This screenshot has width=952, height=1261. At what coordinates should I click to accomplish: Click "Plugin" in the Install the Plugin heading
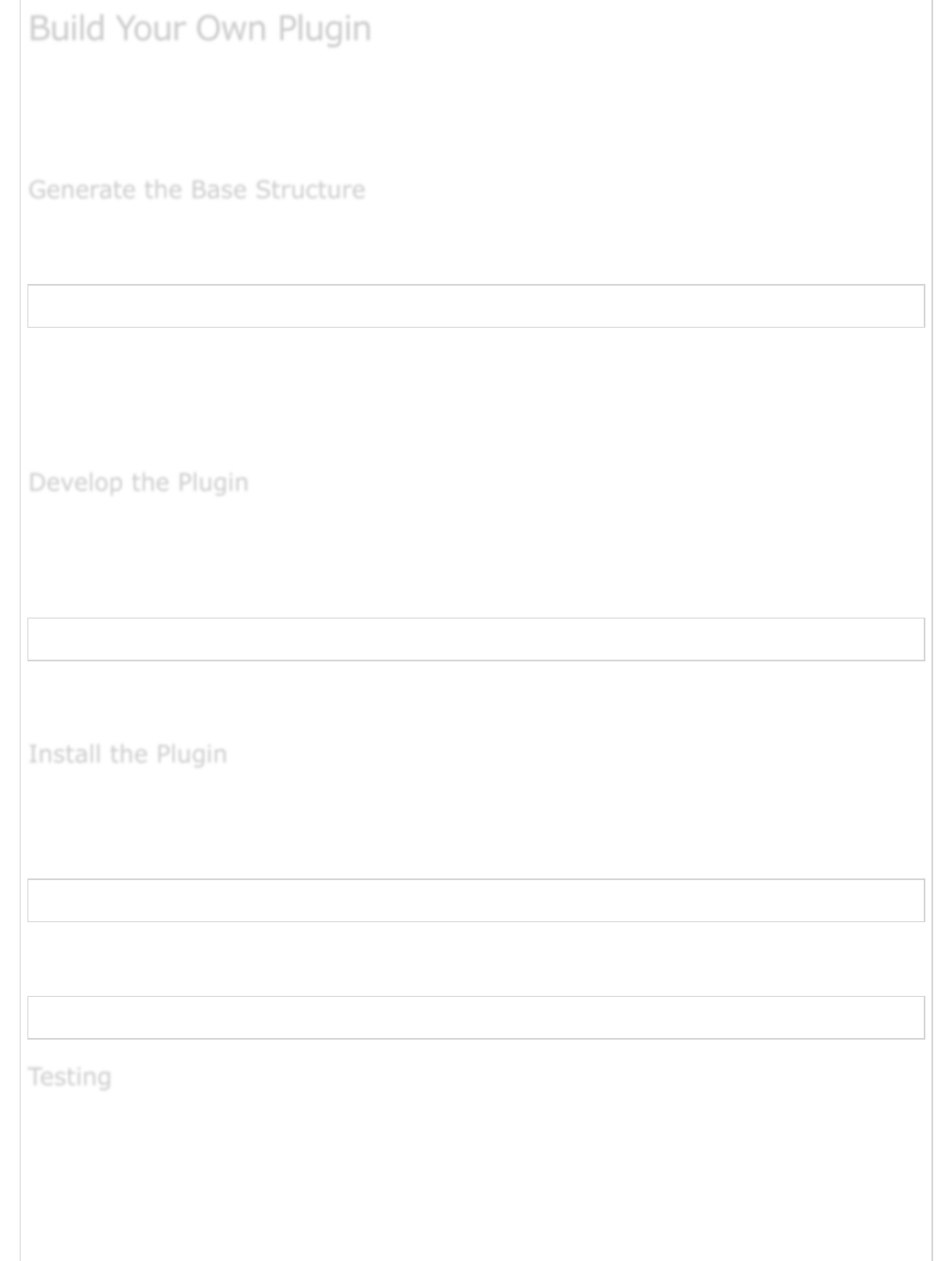point(191,754)
